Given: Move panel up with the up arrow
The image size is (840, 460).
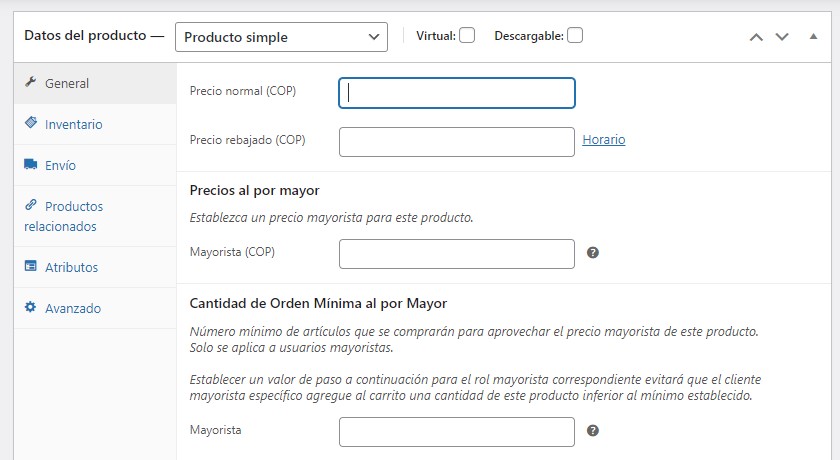Looking at the screenshot, I should pyautogui.click(x=756, y=37).
